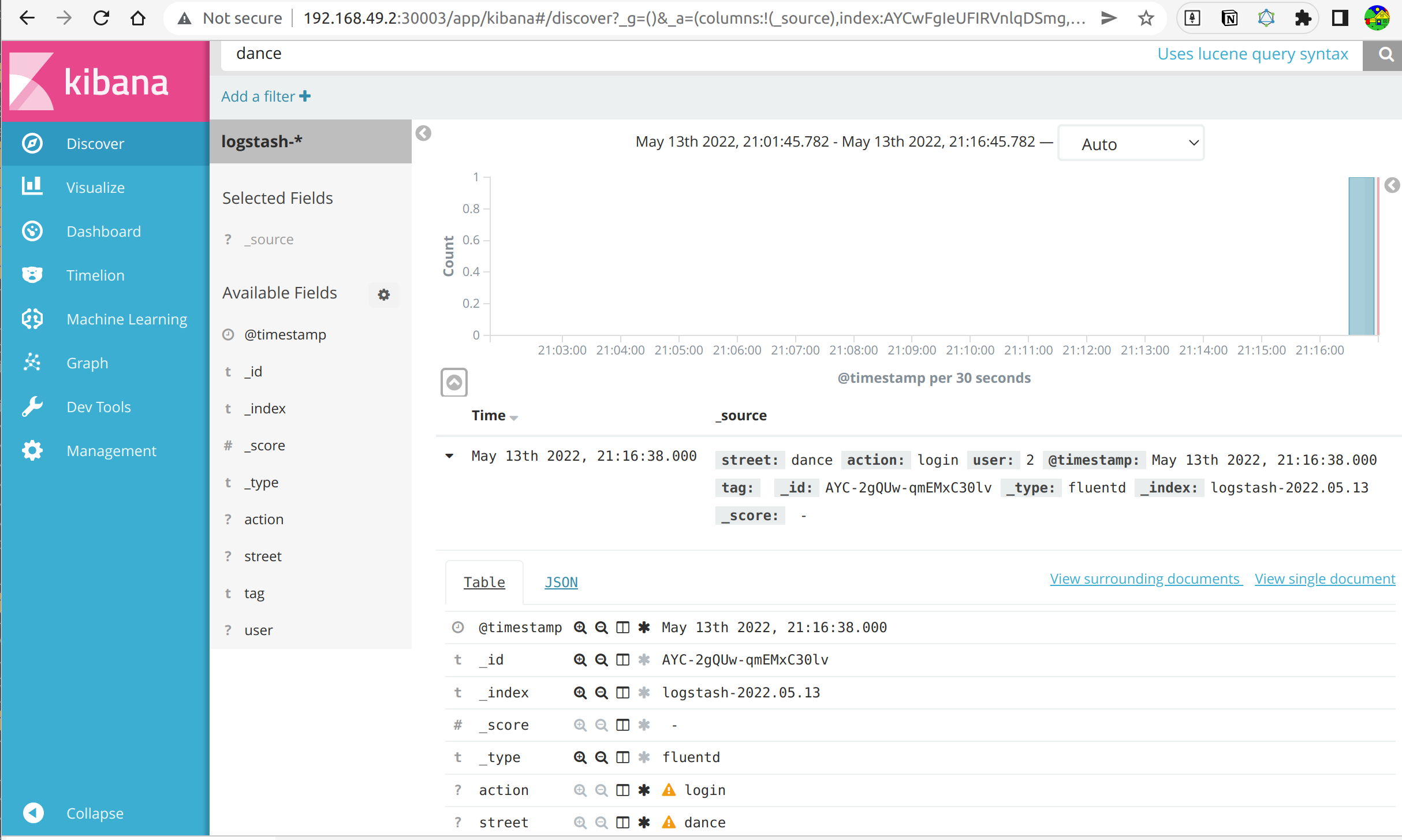Filter for value on @timestamp row
Image resolution: width=1402 pixels, height=840 pixels.
pos(580,628)
